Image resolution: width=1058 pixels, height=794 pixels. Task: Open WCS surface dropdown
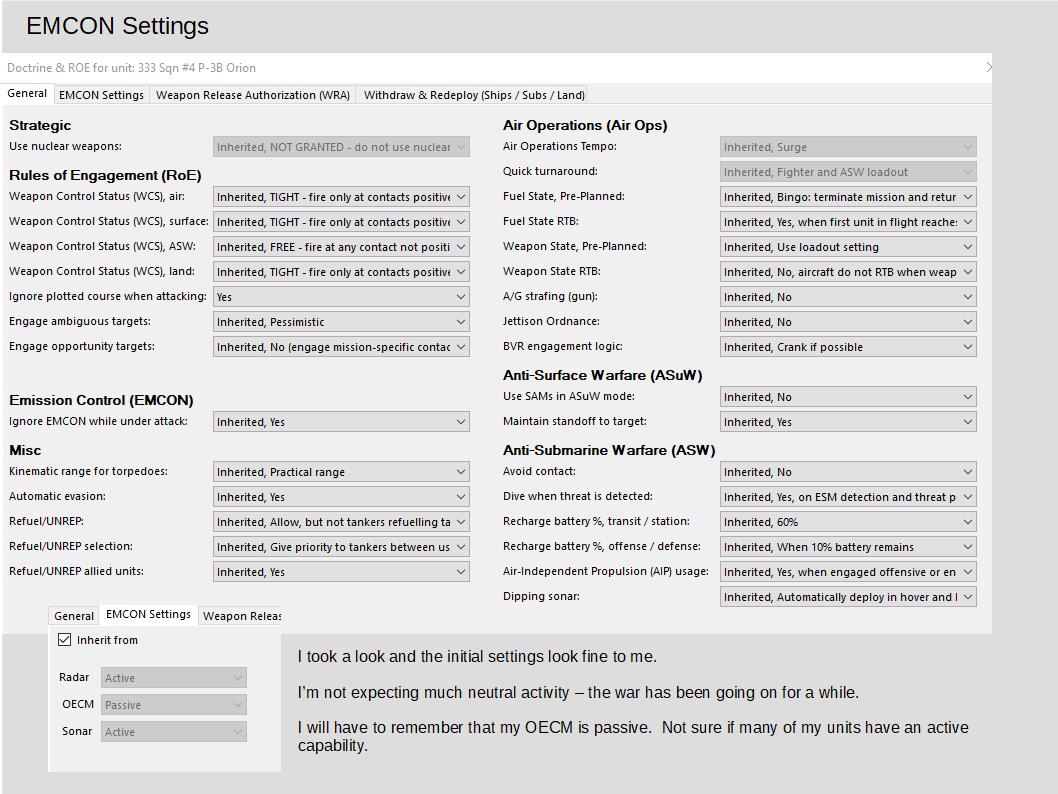coord(341,222)
